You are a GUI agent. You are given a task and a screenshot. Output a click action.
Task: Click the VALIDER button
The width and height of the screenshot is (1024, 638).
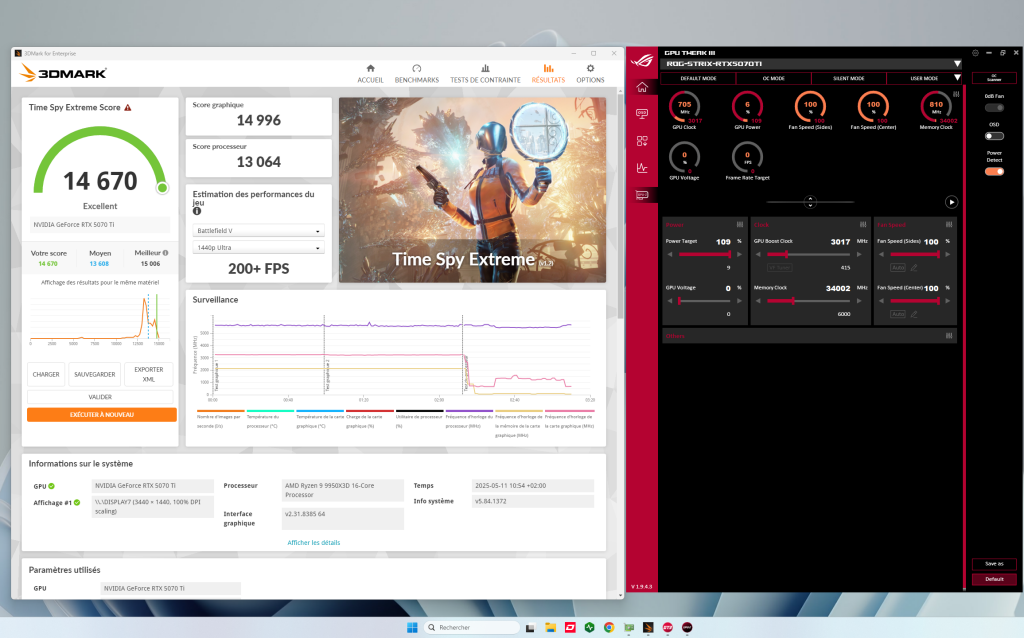[100, 397]
